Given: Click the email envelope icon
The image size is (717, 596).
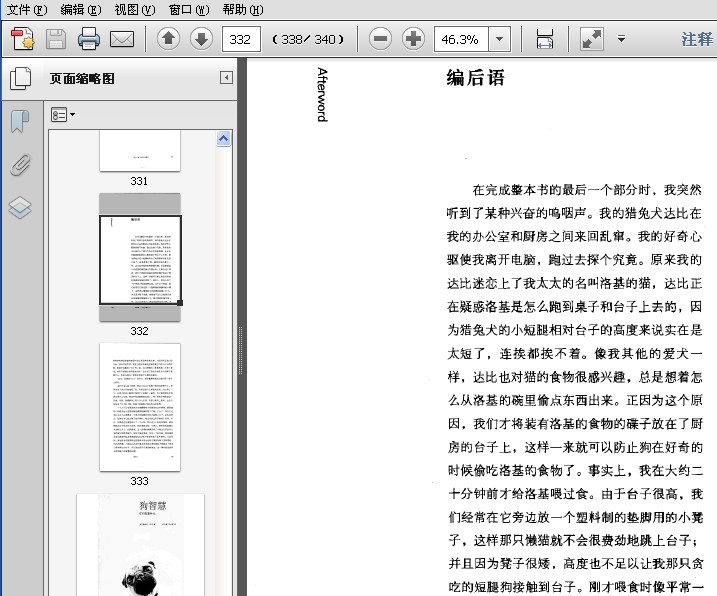Looking at the screenshot, I should pos(122,40).
